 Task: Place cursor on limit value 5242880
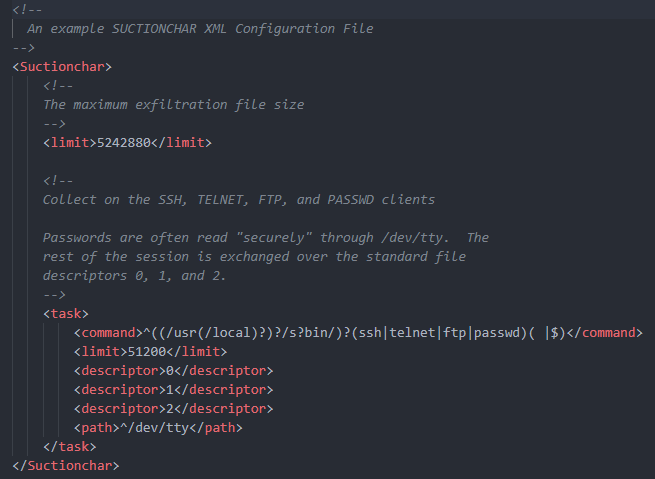coord(124,143)
